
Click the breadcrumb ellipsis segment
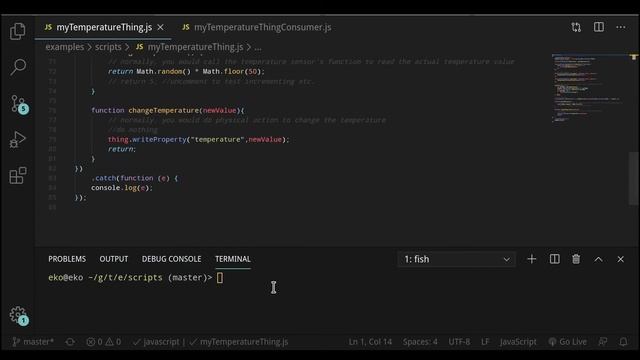point(258,48)
